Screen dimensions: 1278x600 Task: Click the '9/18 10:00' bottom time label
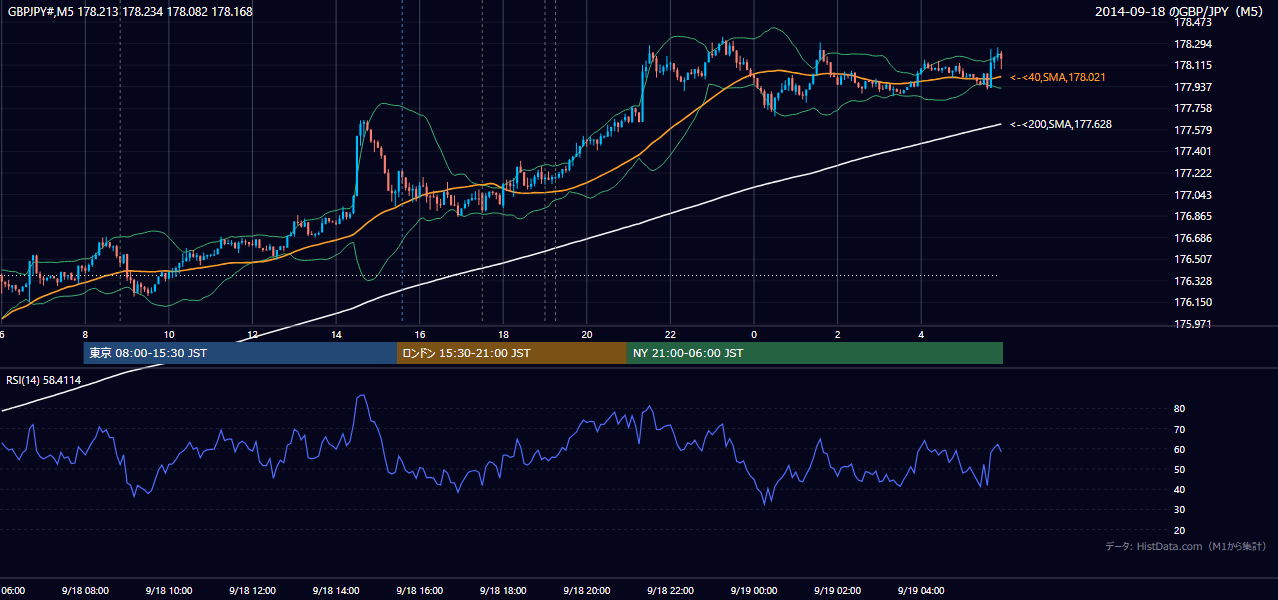[168, 590]
